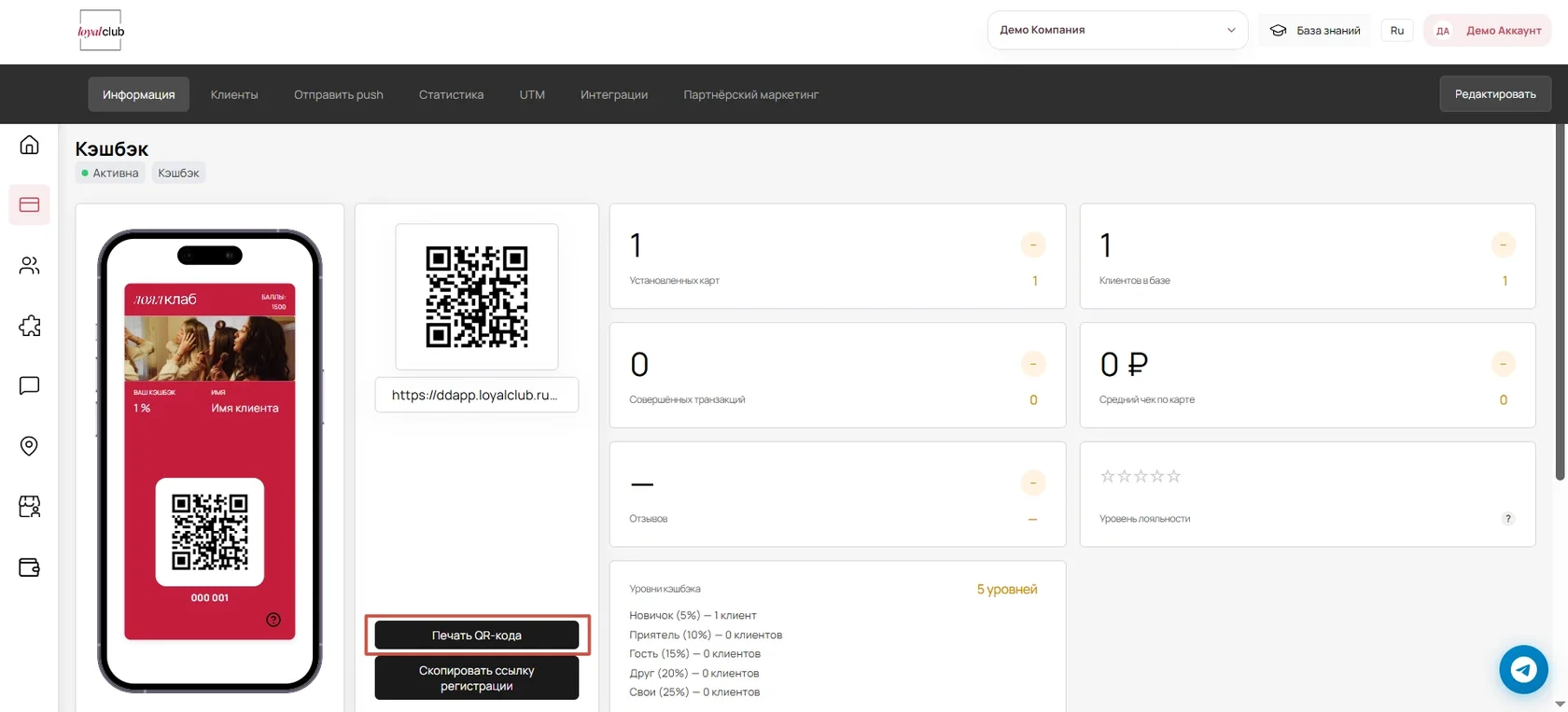The width and height of the screenshot is (1568, 712).
Task: Click the loyalty level question mark icon
Action: point(1507,519)
